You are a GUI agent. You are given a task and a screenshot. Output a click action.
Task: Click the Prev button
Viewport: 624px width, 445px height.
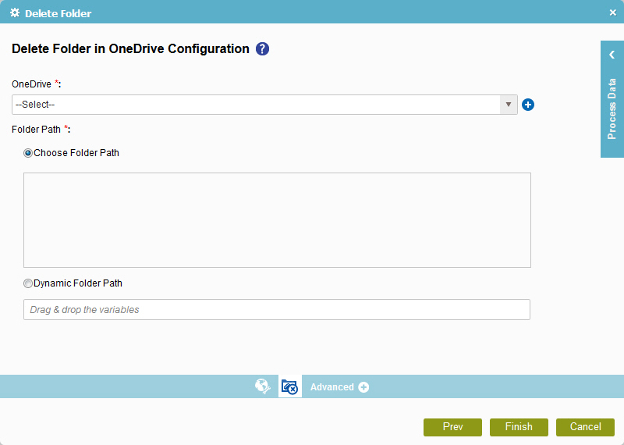tap(452, 427)
